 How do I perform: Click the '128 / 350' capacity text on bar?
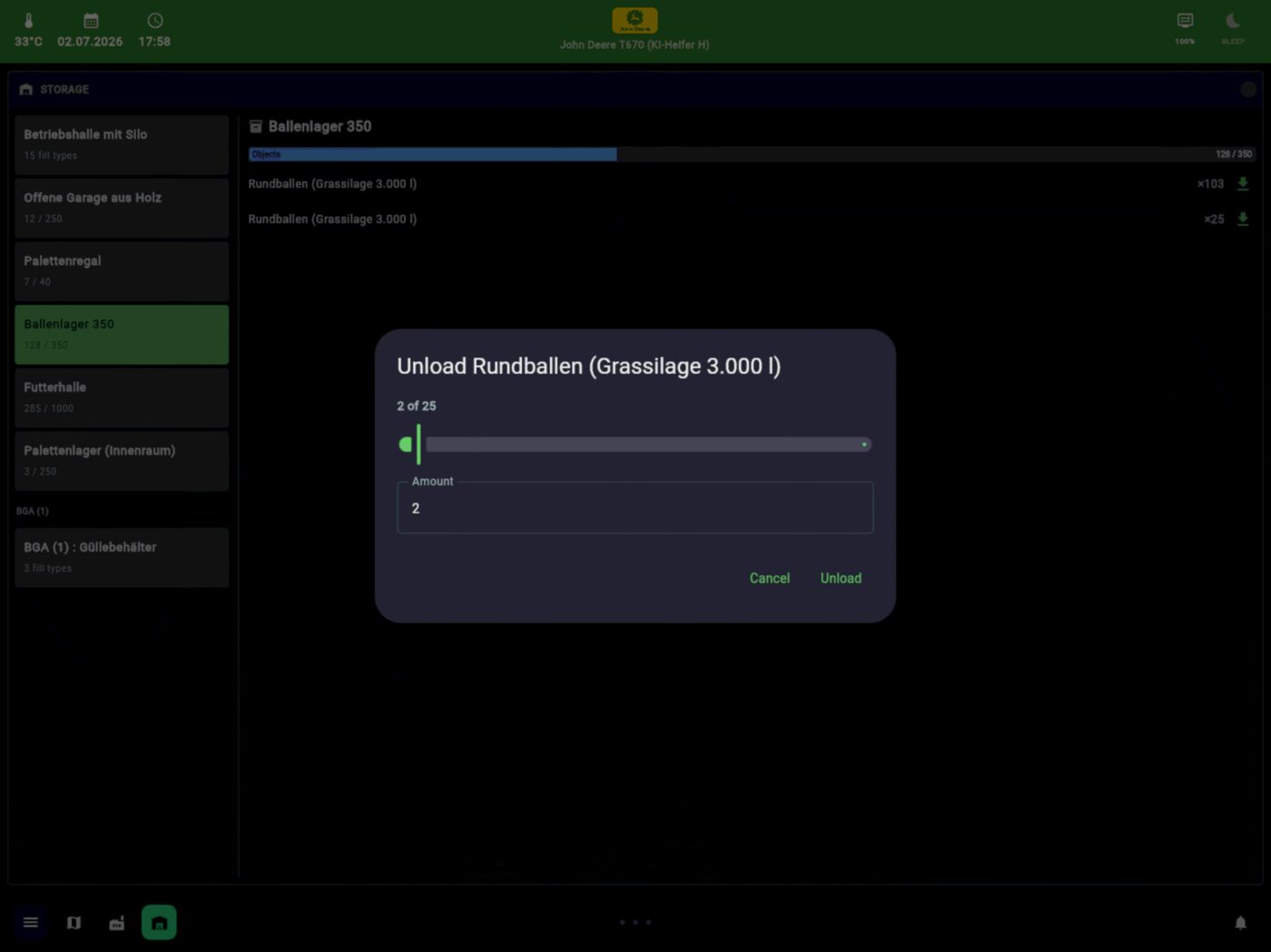pos(1233,154)
